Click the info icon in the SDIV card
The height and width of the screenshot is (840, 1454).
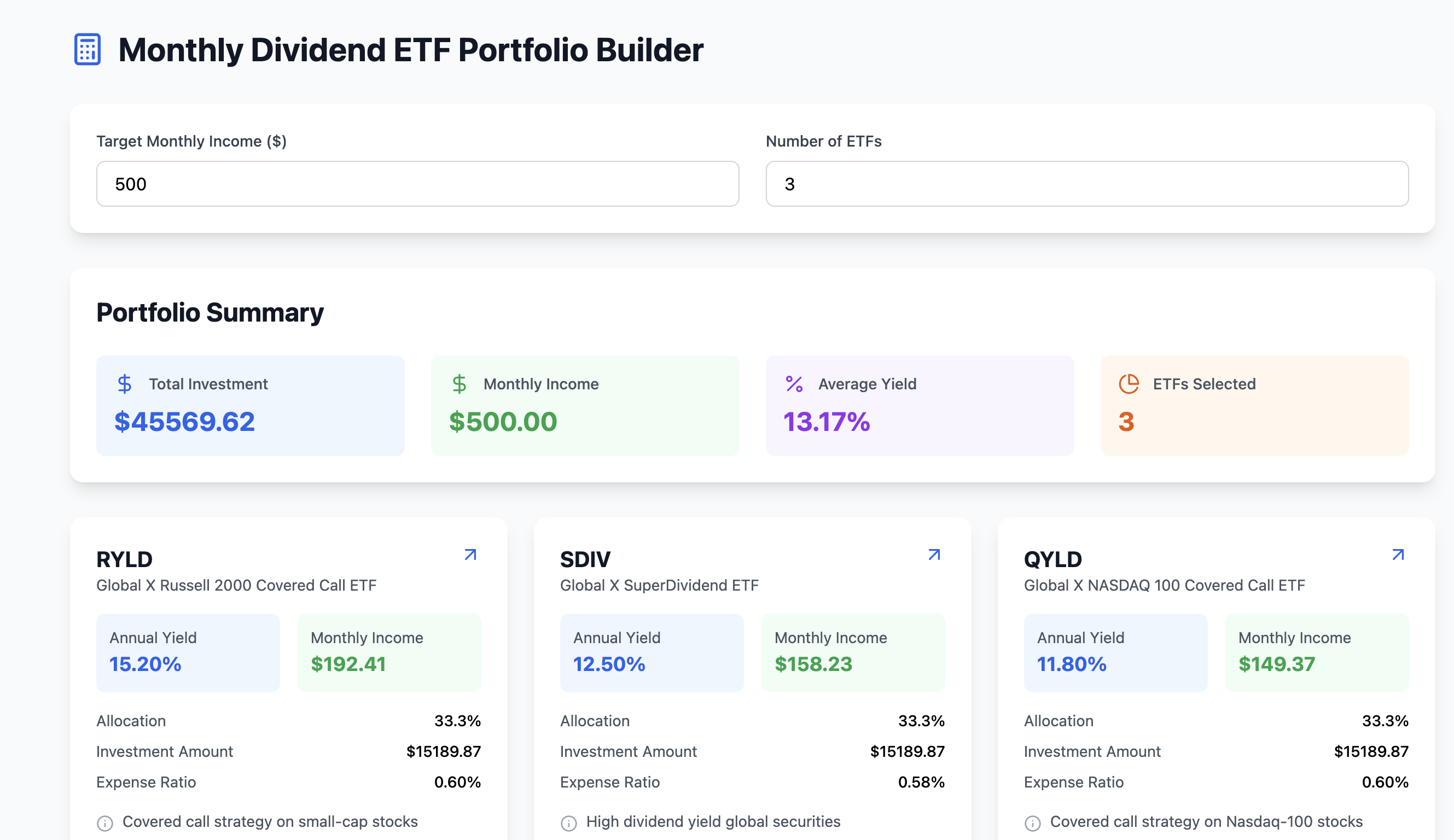coord(569,823)
